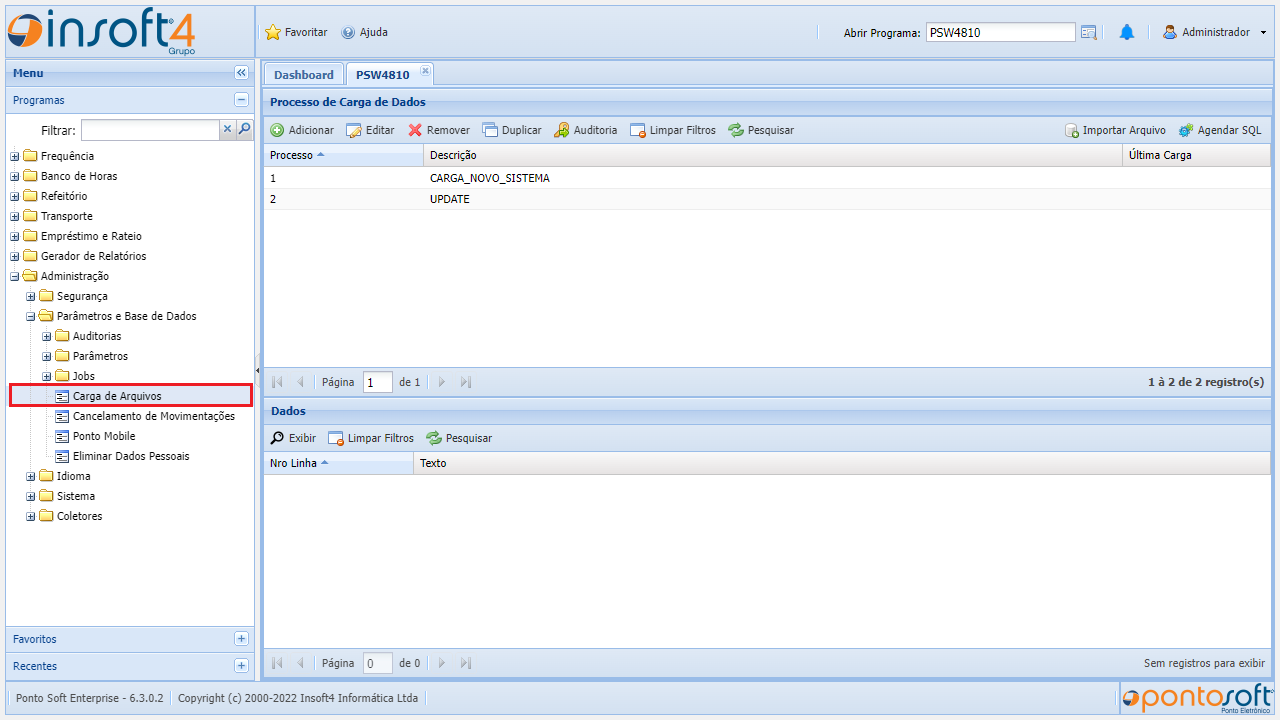Open Auditoria from the toolbar

click(562, 130)
